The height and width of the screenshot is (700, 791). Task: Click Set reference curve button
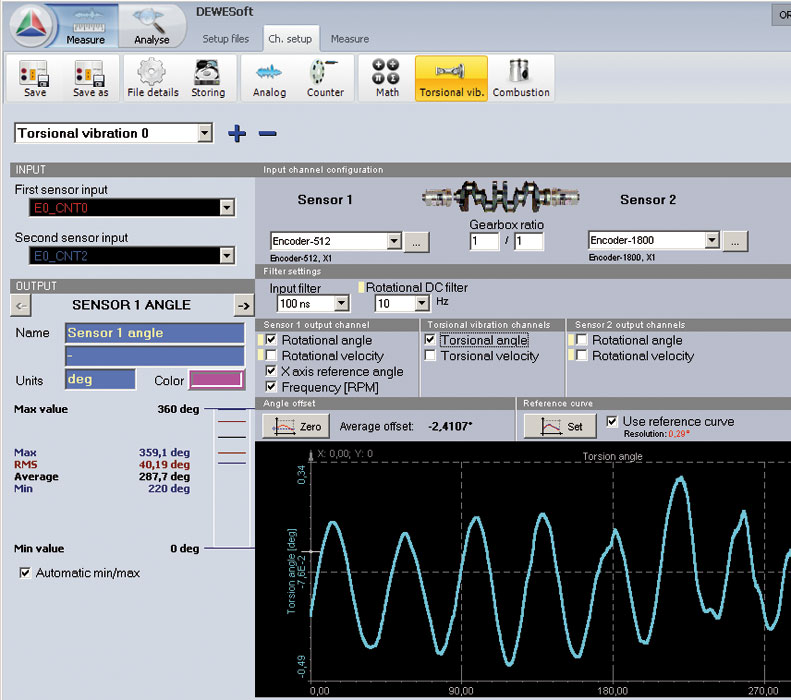[x=560, y=427]
